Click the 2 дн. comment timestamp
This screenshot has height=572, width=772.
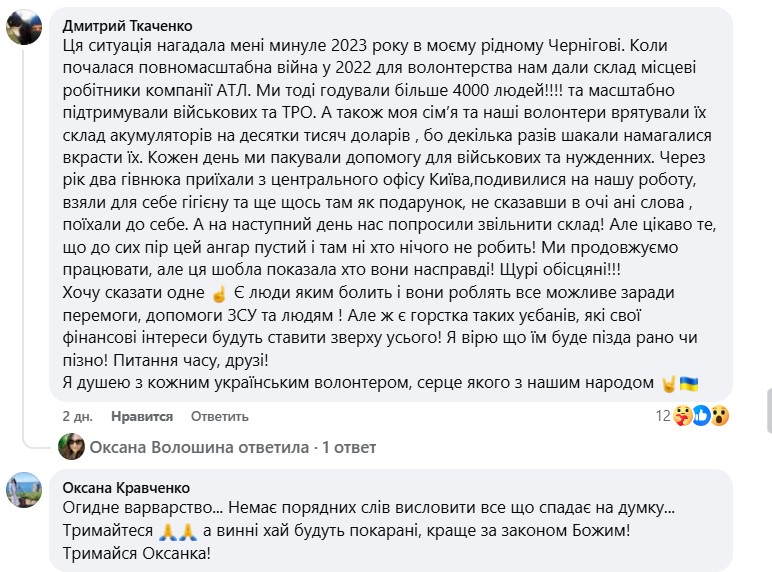tap(78, 416)
